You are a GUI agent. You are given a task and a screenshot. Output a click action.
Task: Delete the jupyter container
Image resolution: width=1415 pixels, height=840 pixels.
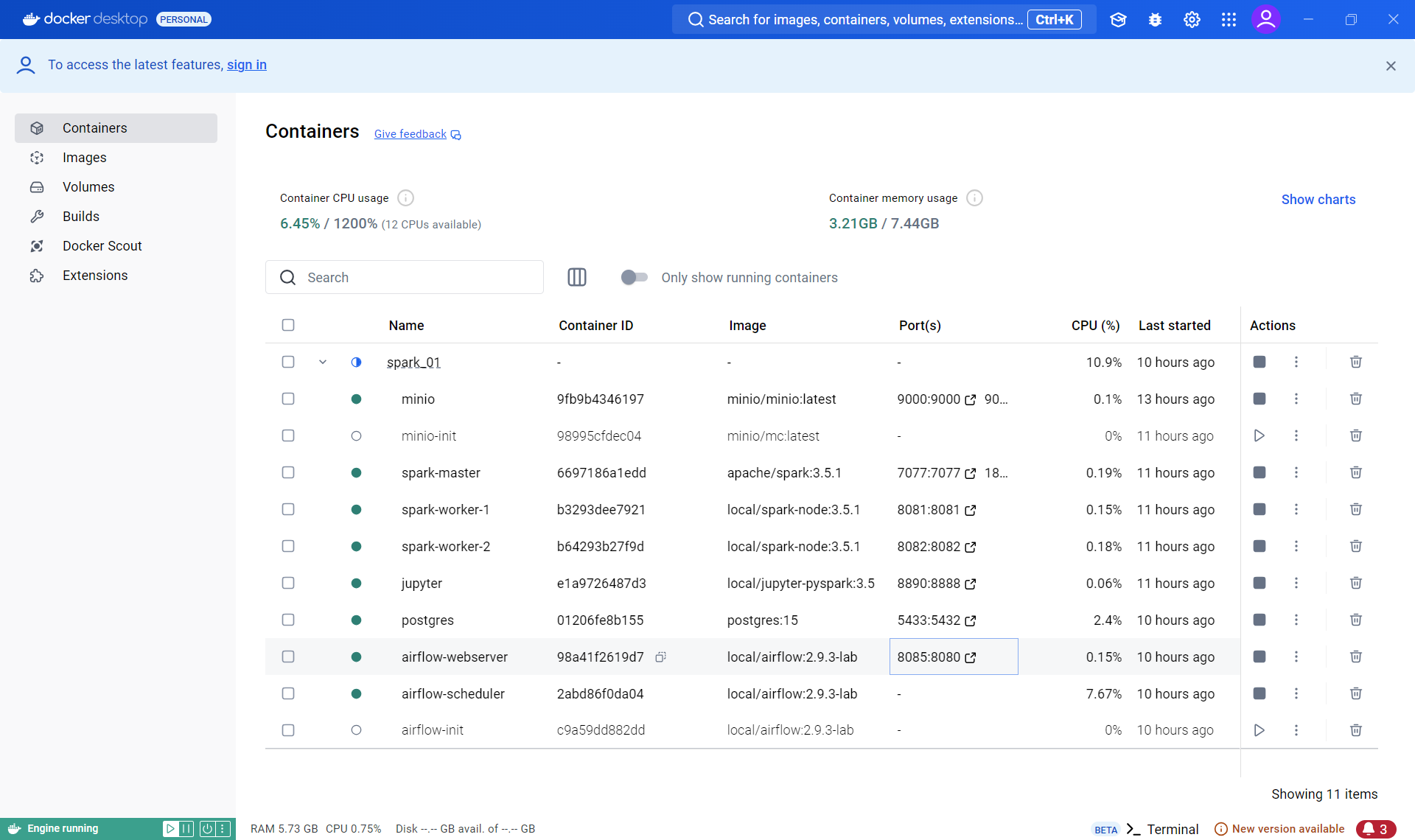pyautogui.click(x=1355, y=583)
